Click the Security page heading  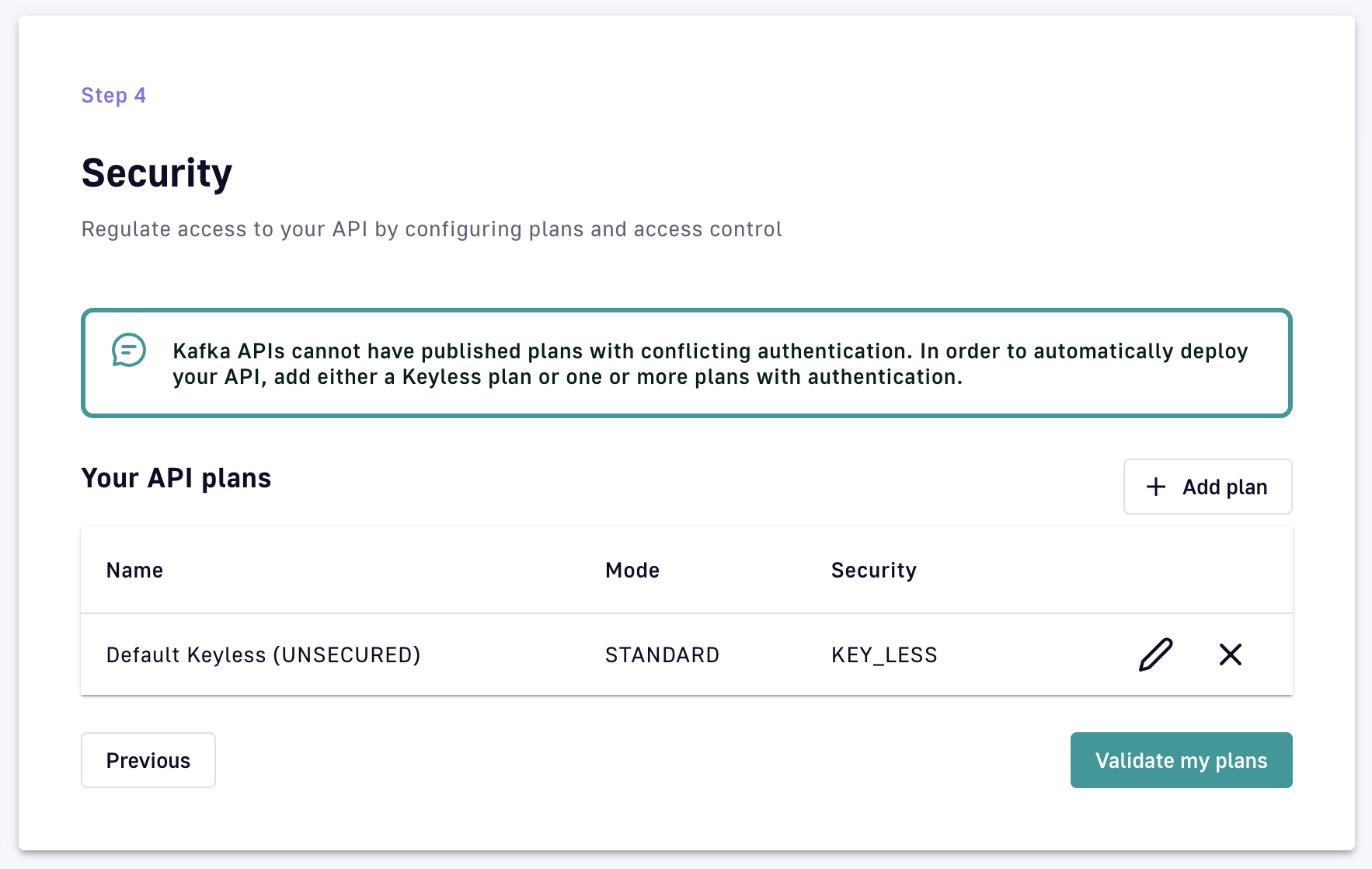coord(157,173)
